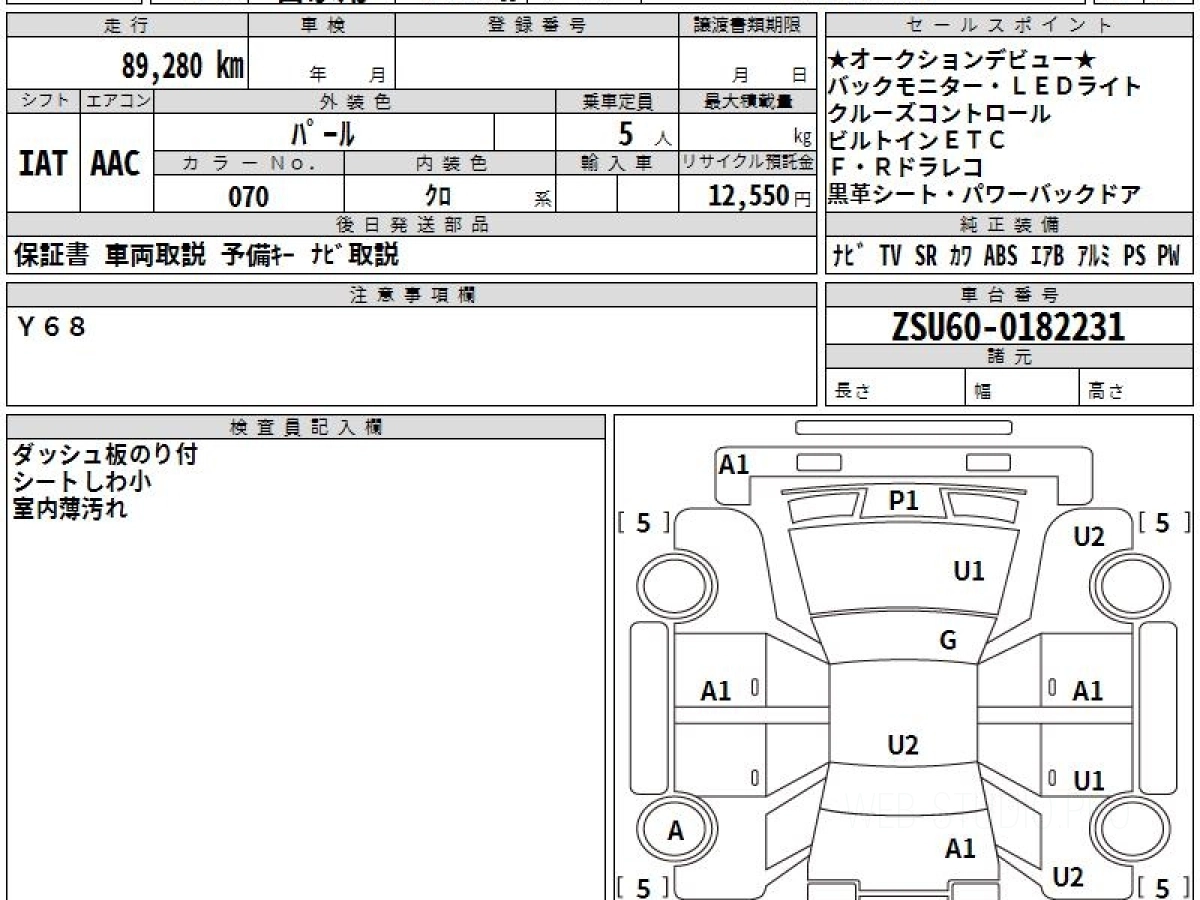Select 予備キー in later-shipped parts

[x=258, y=255]
